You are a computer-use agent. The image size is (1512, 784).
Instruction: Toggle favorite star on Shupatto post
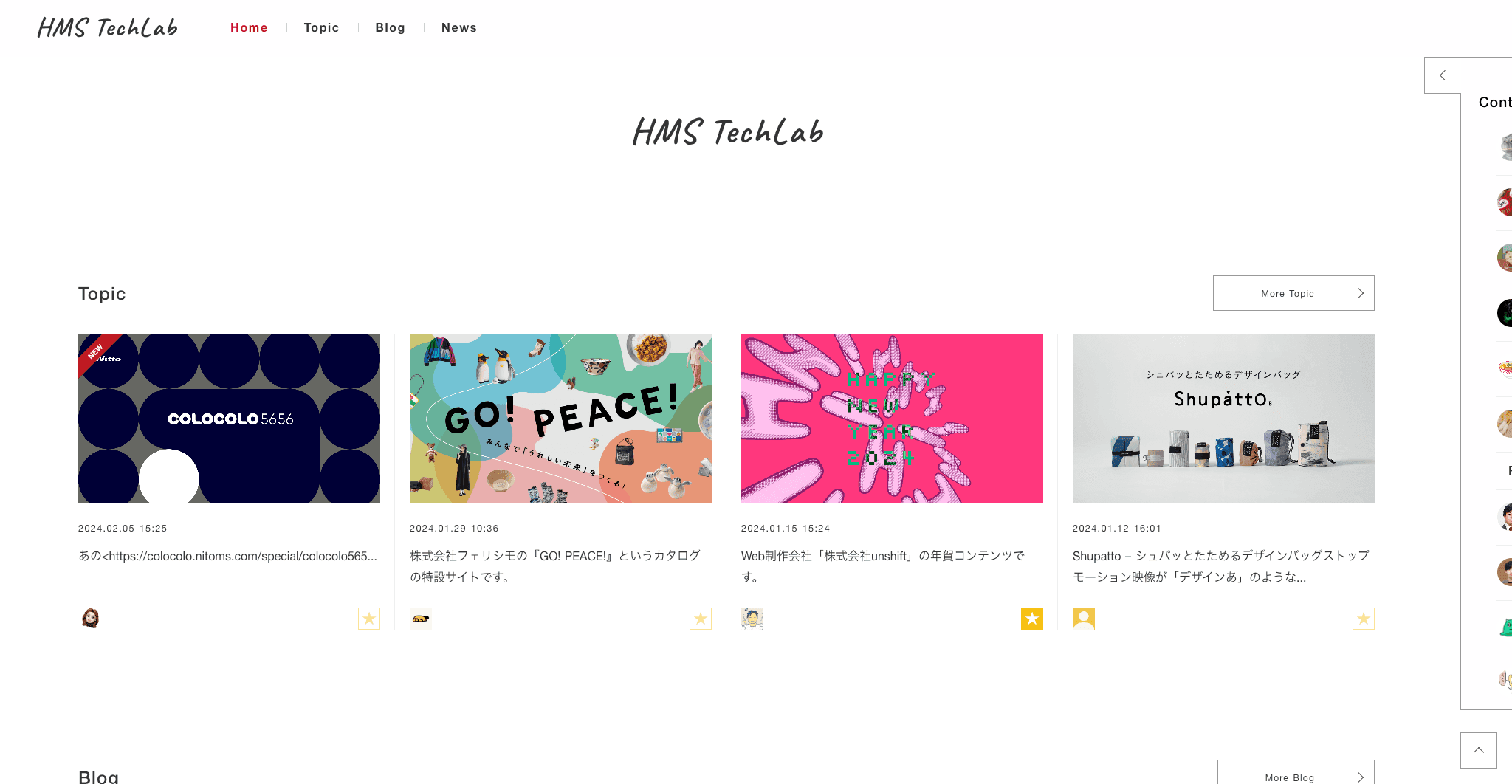(x=1364, y=619)
